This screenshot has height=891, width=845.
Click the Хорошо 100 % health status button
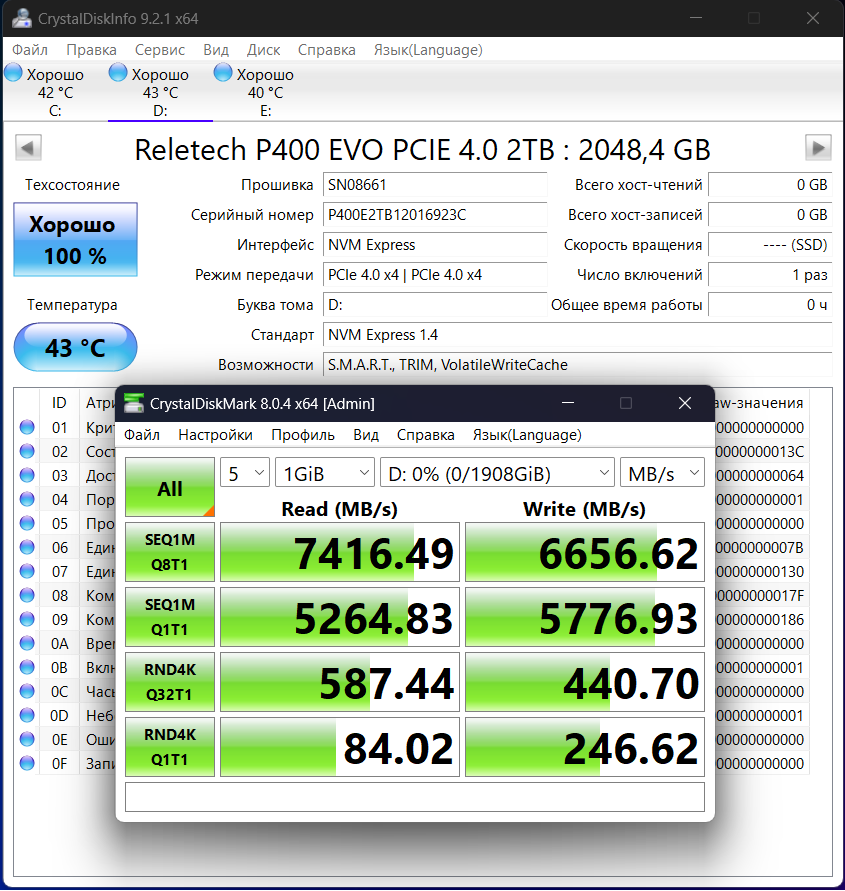pyautogui.click(x=76, y=239)
